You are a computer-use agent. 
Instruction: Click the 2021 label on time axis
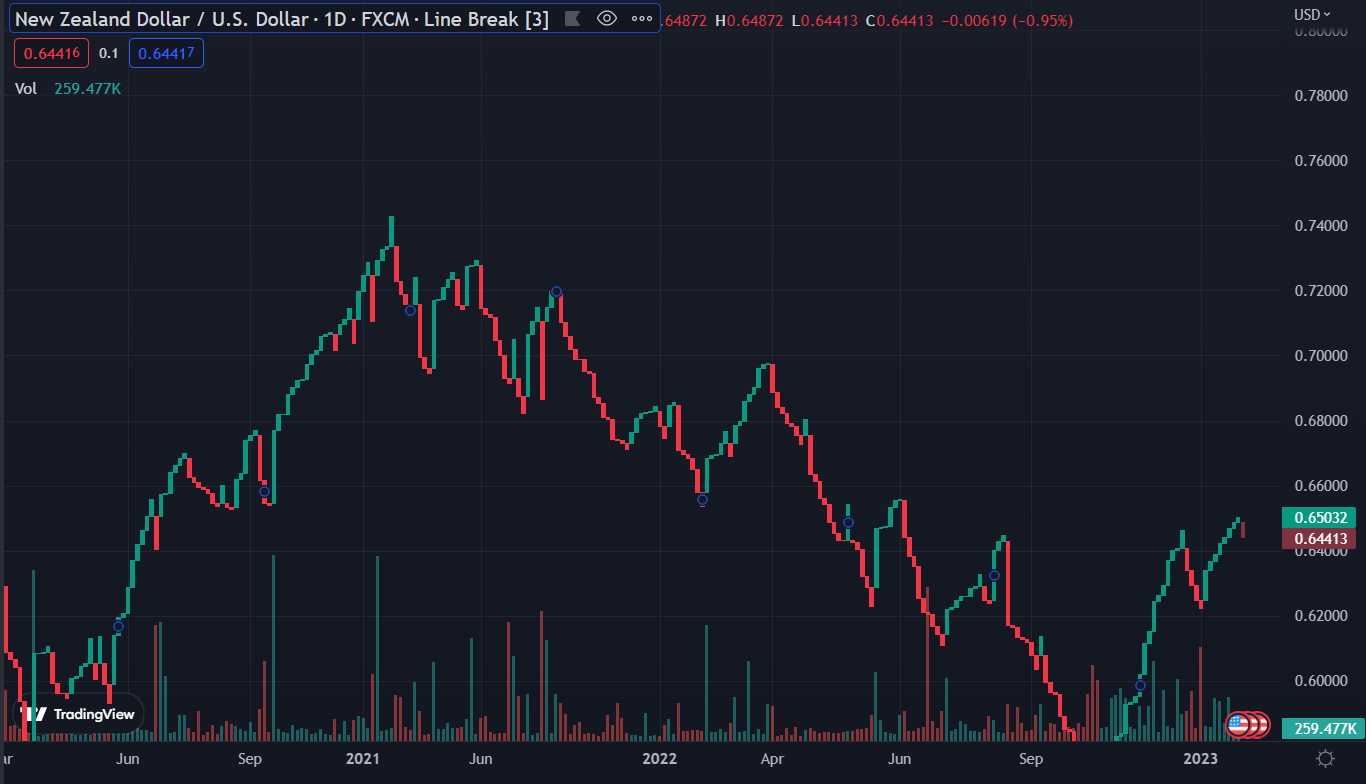(362, 759)
